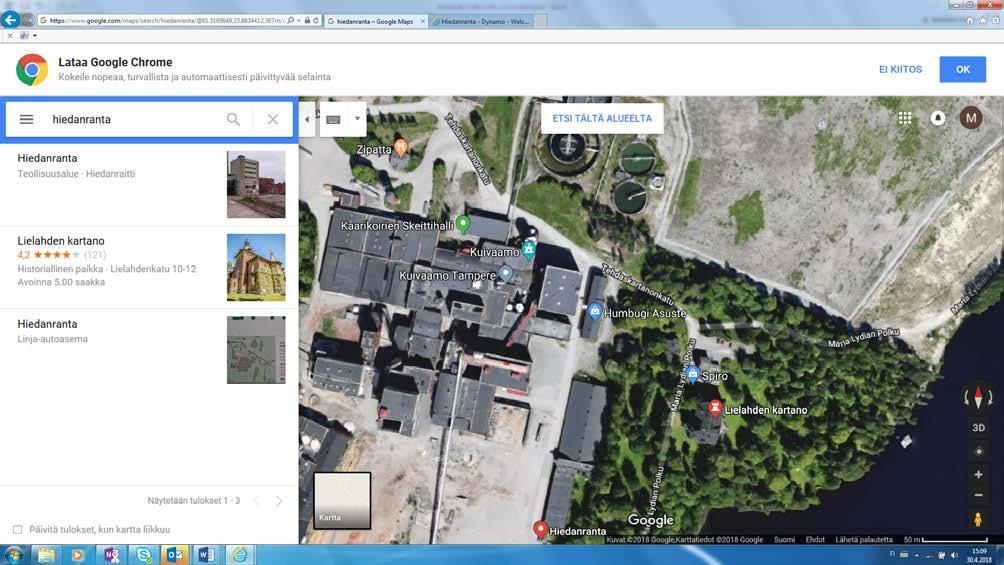
Task: Select the Hiedanranta red map pin
Action: coord(540,529)
